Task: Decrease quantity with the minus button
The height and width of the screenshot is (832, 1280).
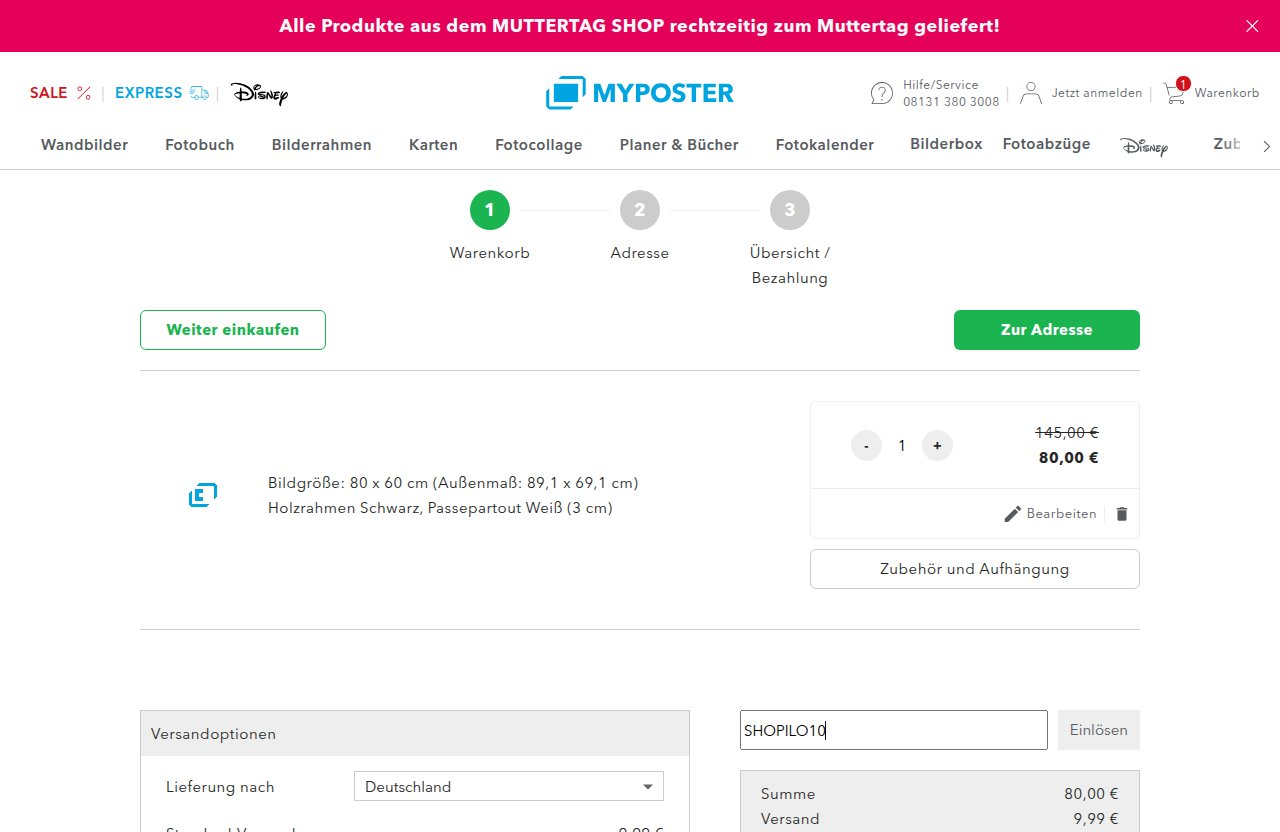Action: (x=866, y=446)
